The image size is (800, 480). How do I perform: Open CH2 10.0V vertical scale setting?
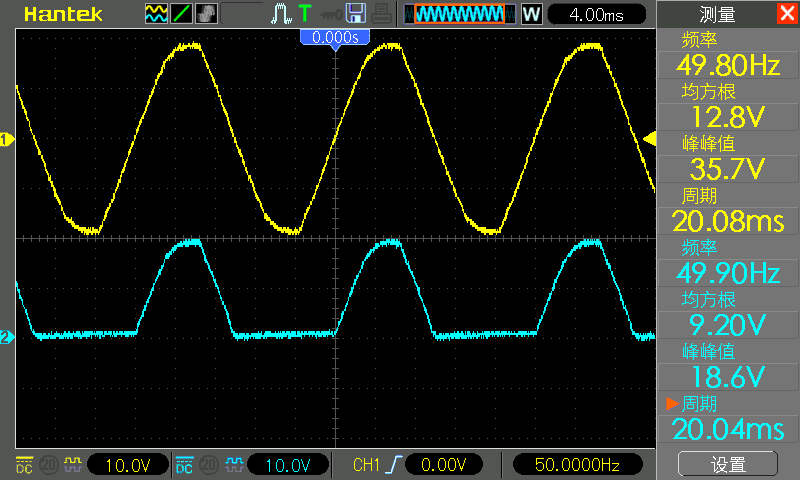tap(288, 465)
